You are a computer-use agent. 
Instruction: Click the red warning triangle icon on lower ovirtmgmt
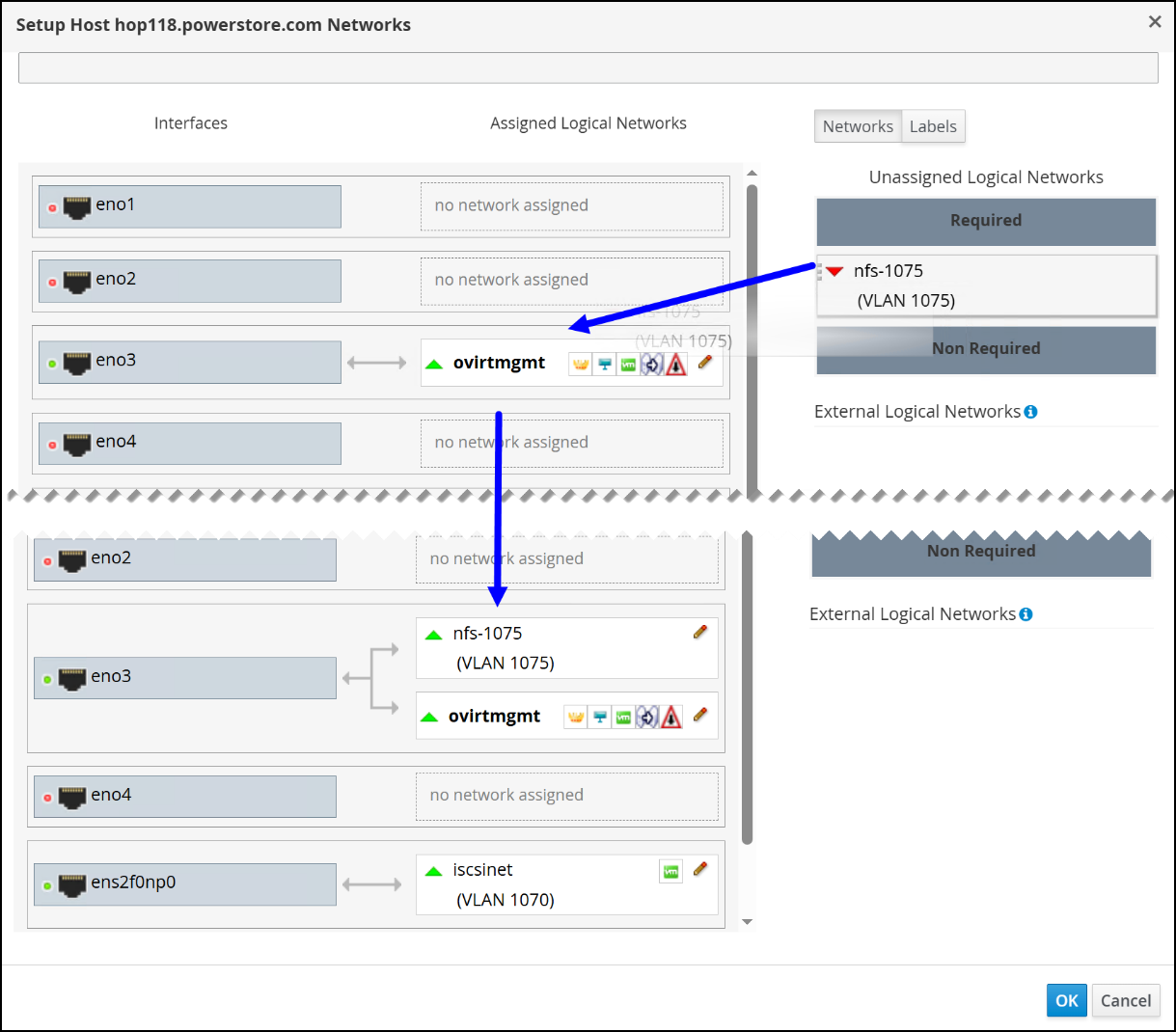coord(671,718)
